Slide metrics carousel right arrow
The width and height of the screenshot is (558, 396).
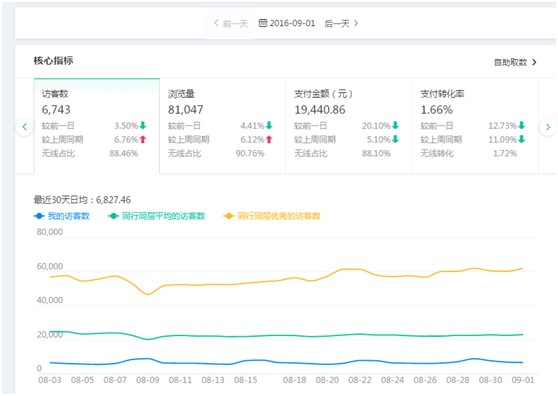[x=548, y=127]
